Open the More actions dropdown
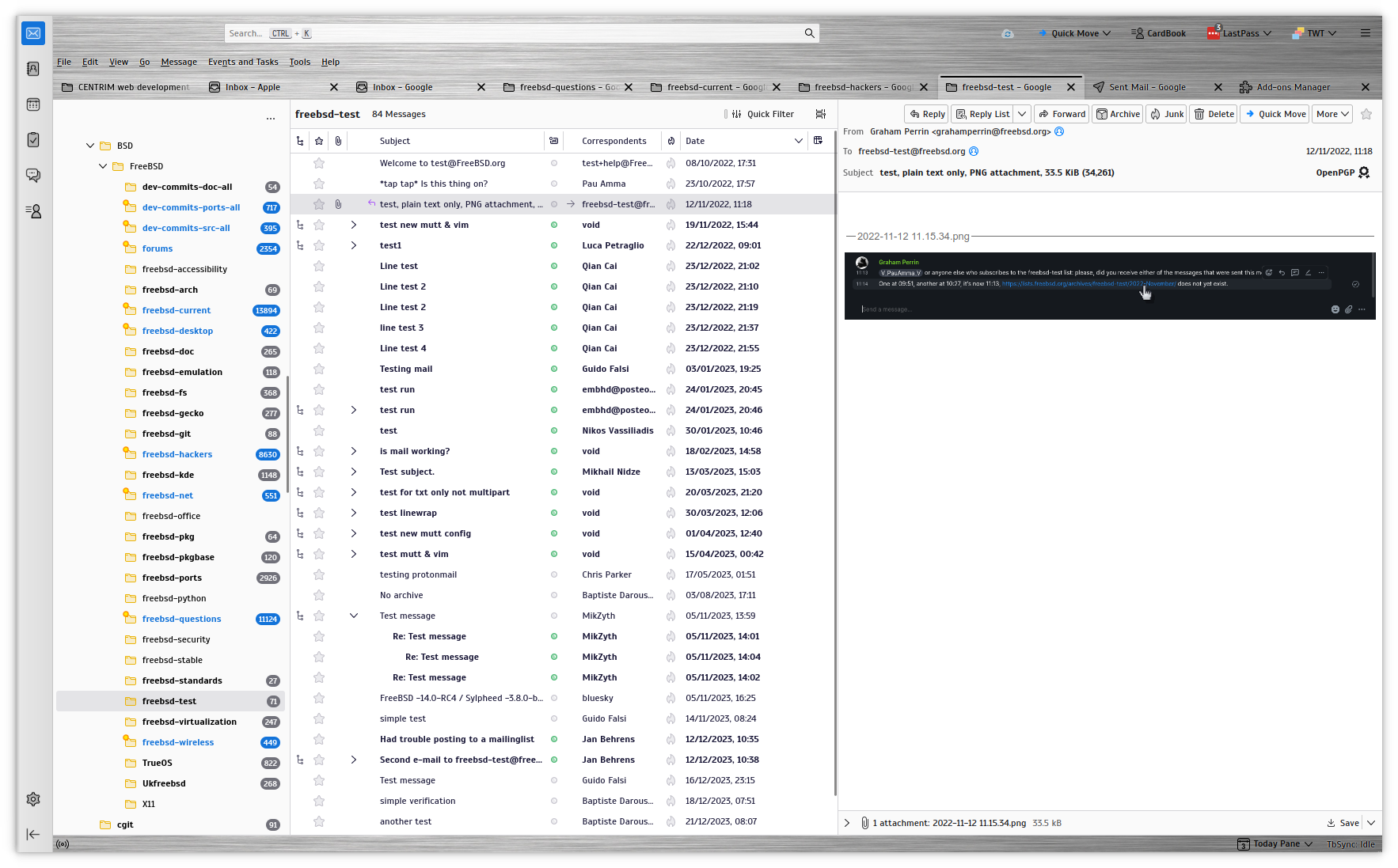The height and width of the screenshot is (868, 1398). click(x=1332, y=114)
